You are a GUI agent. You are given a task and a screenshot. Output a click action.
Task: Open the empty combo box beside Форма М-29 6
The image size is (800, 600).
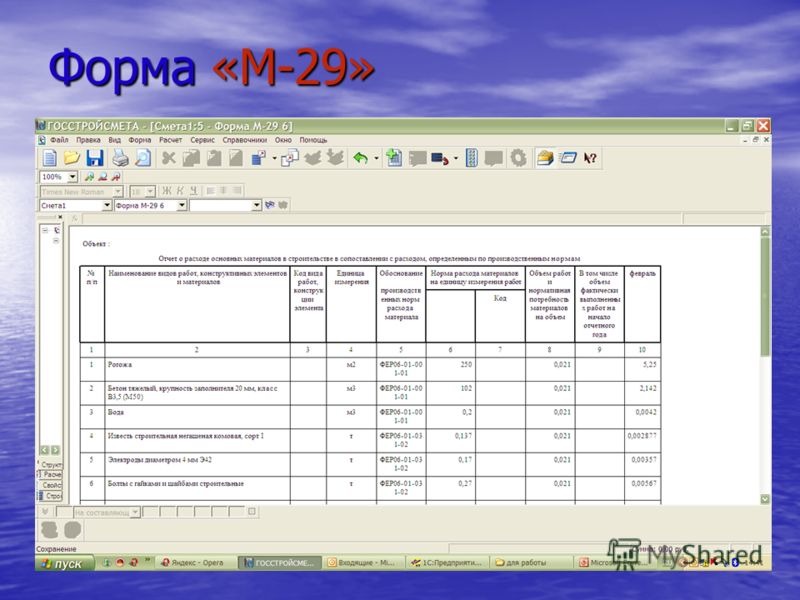point(257,205)
